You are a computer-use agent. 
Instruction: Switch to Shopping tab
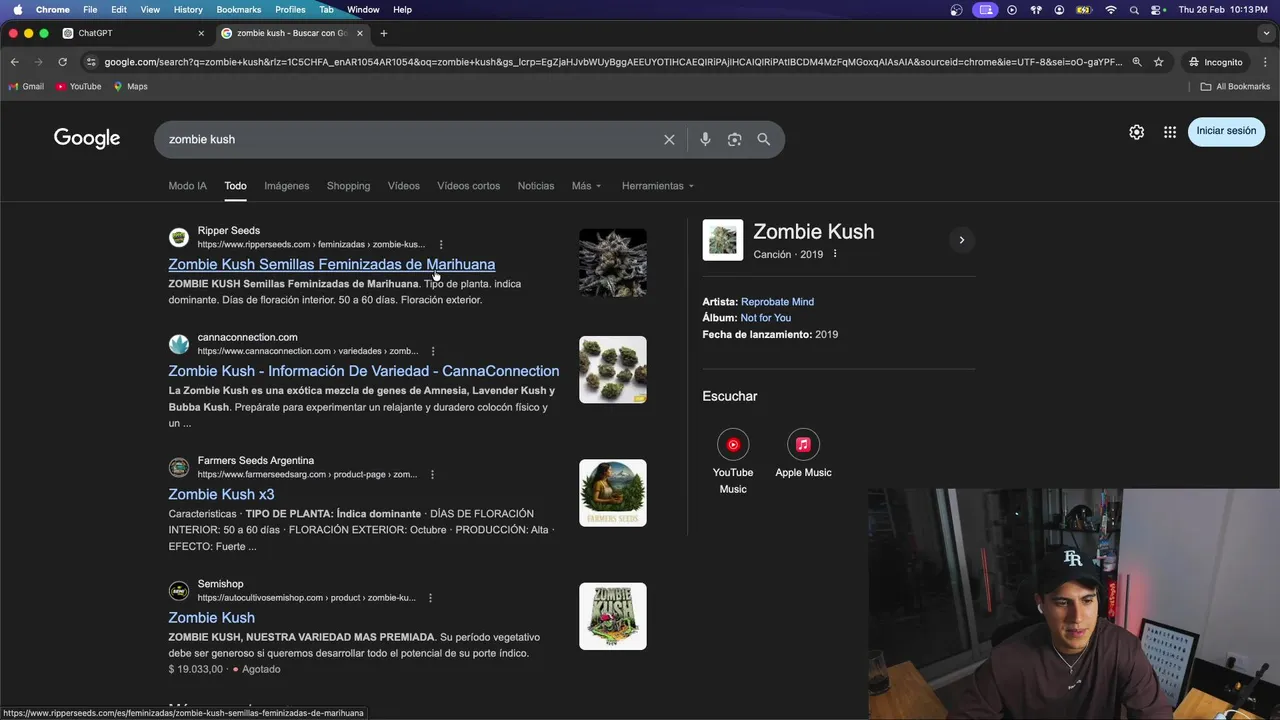(x=348, y=186)
